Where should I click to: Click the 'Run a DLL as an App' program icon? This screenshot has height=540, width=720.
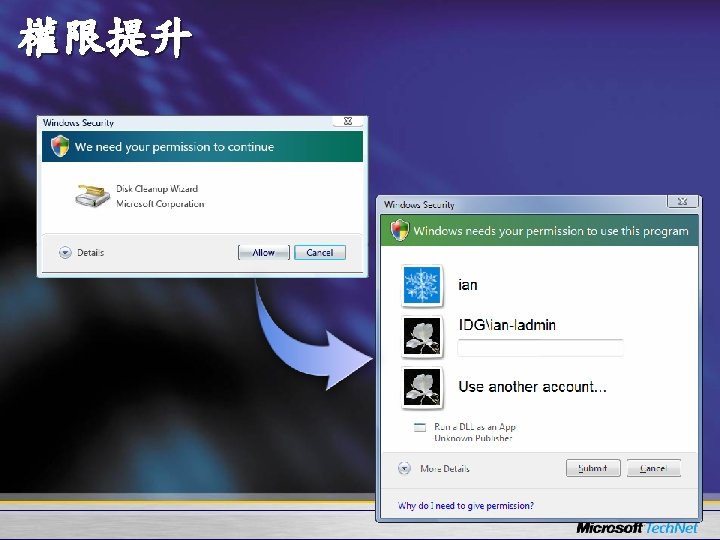[420, 427]
